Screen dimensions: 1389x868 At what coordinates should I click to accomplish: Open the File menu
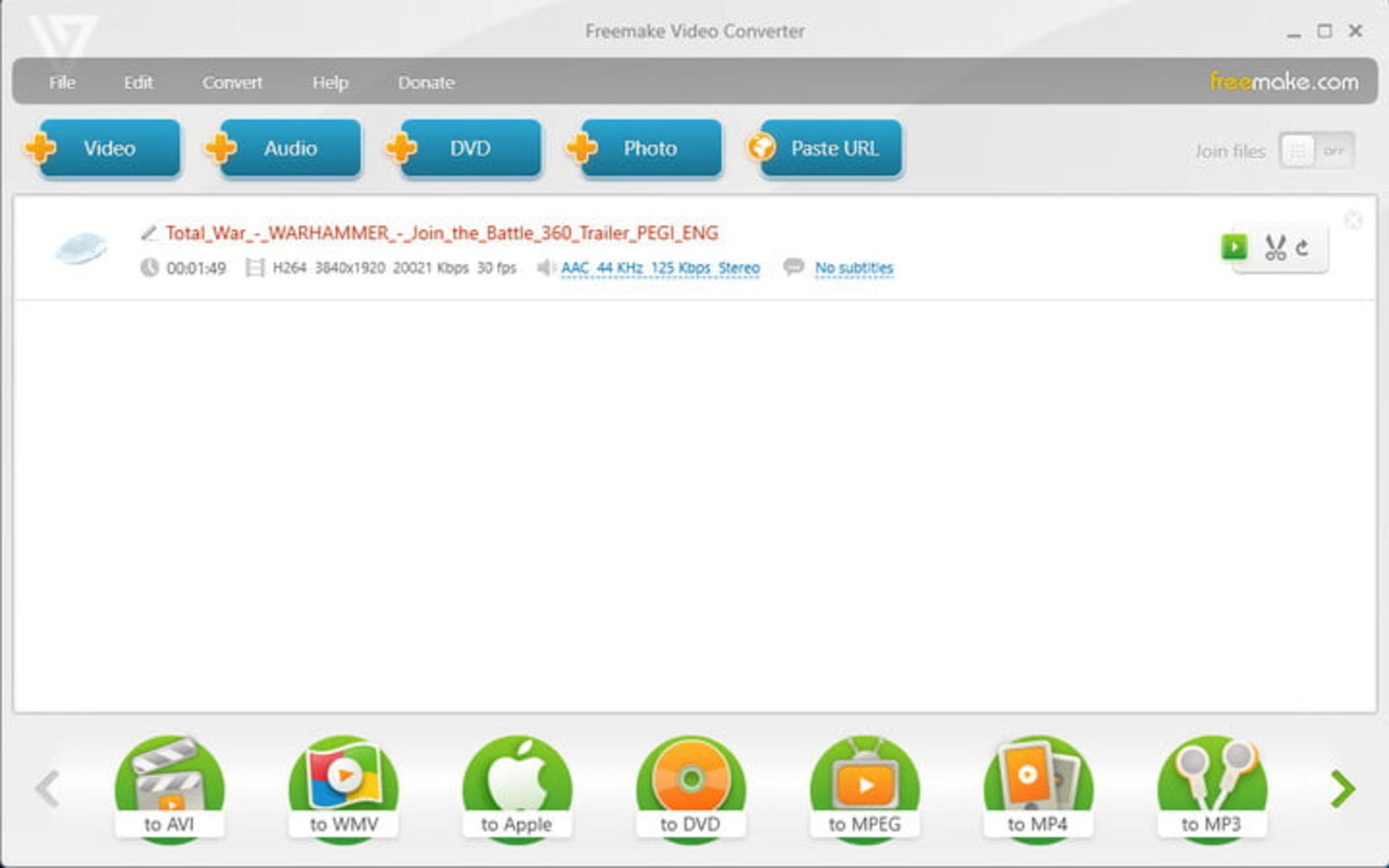click(62, 82)
